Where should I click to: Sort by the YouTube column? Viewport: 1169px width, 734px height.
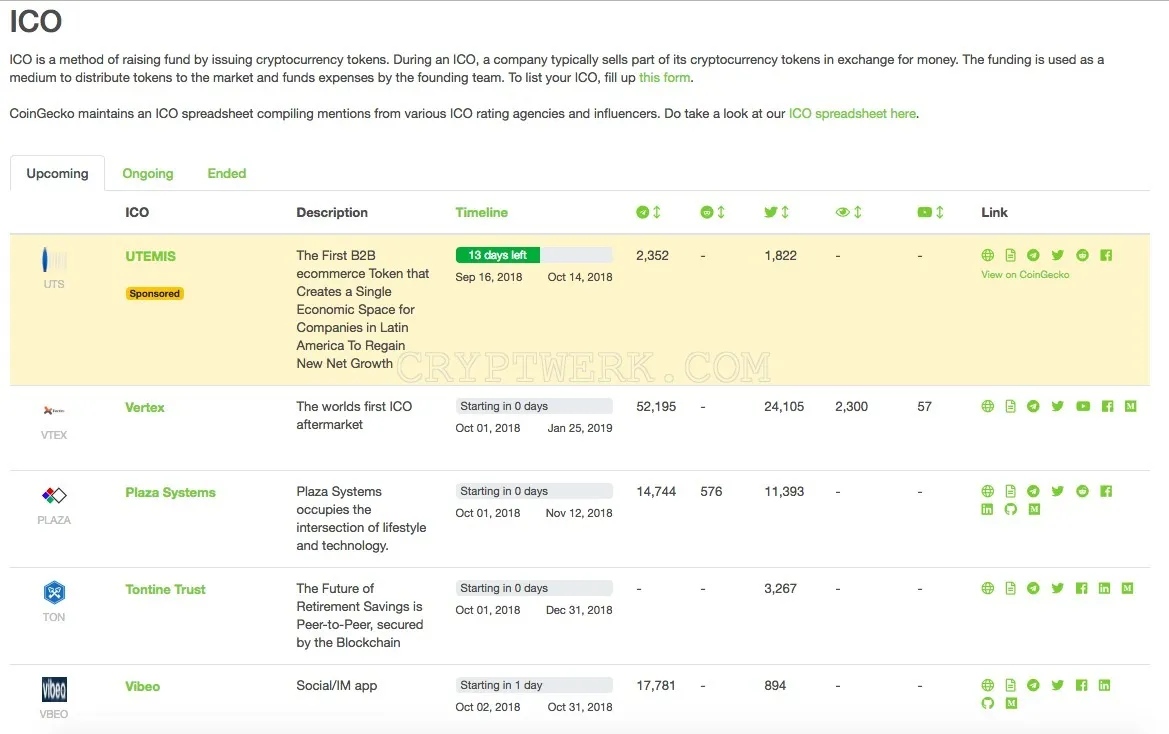click(x=930, y=212)
